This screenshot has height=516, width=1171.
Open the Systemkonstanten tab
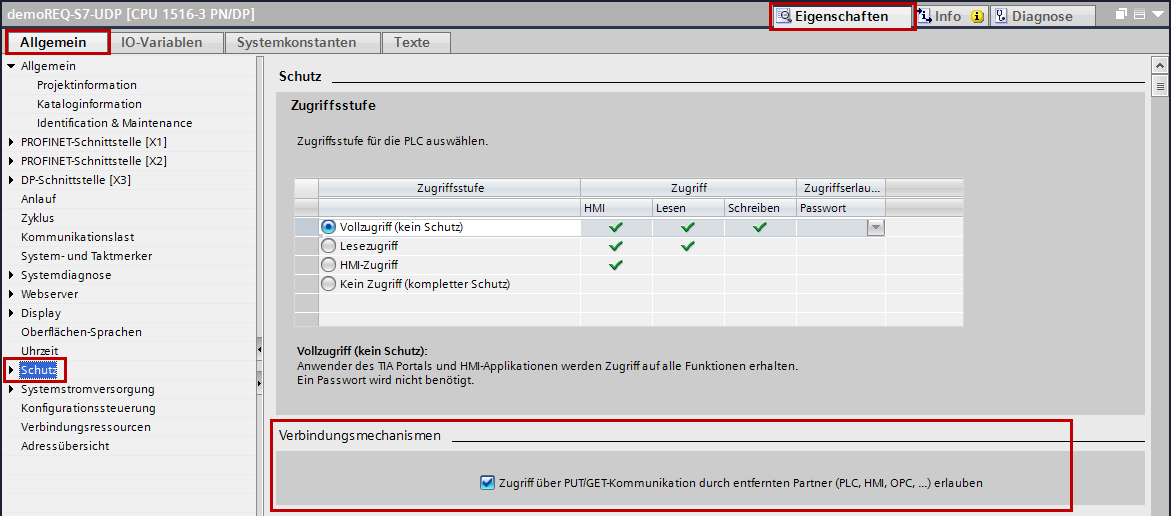pyautogui.click(x=296, y=42)
